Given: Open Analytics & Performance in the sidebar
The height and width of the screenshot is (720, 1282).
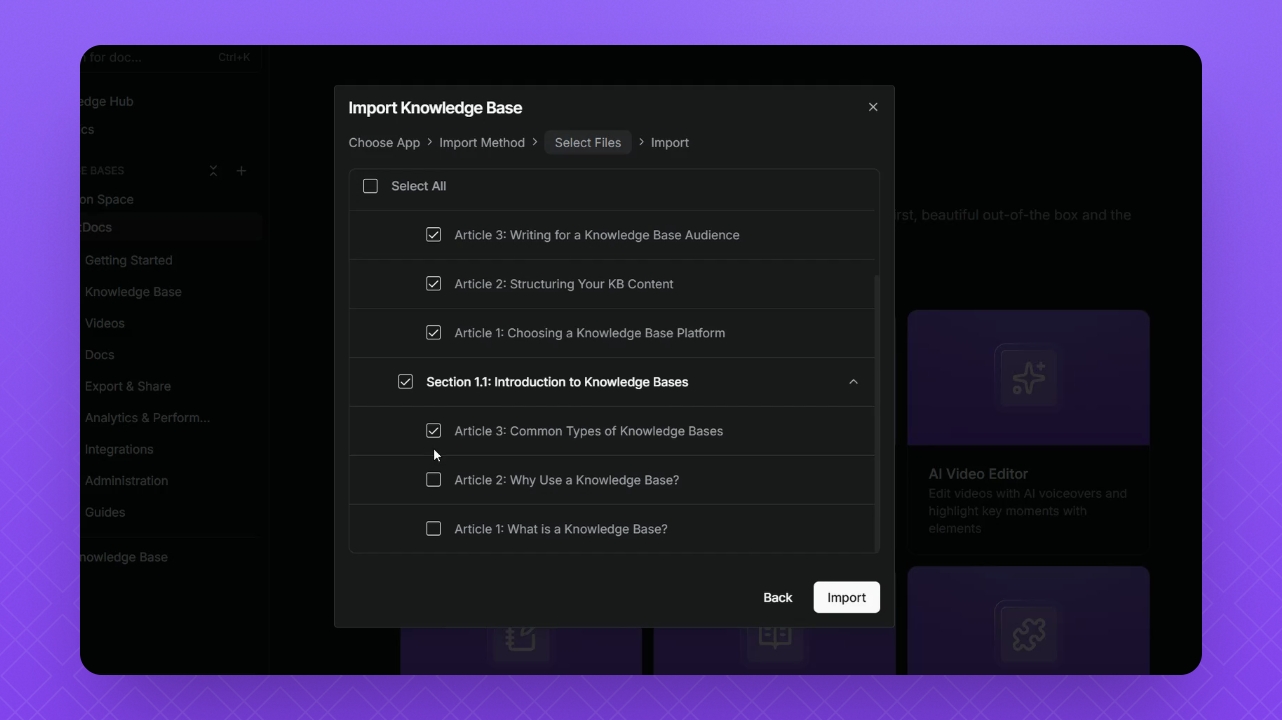Looking at the screenshot, I should click(x=147, y=418).
